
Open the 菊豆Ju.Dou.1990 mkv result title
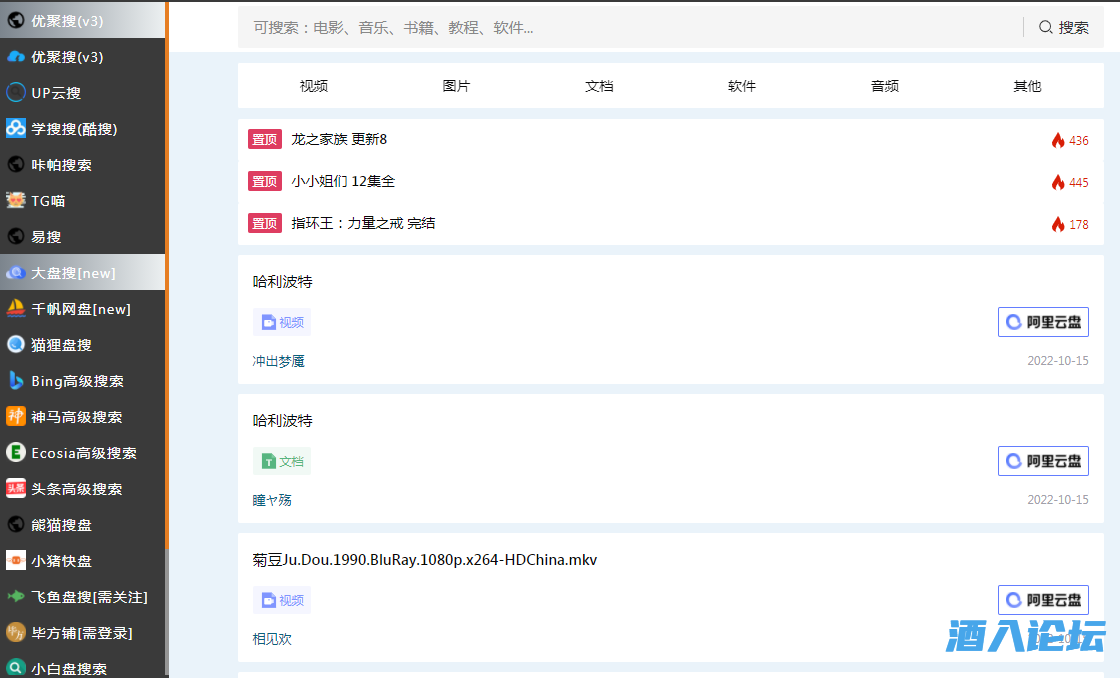425,560
